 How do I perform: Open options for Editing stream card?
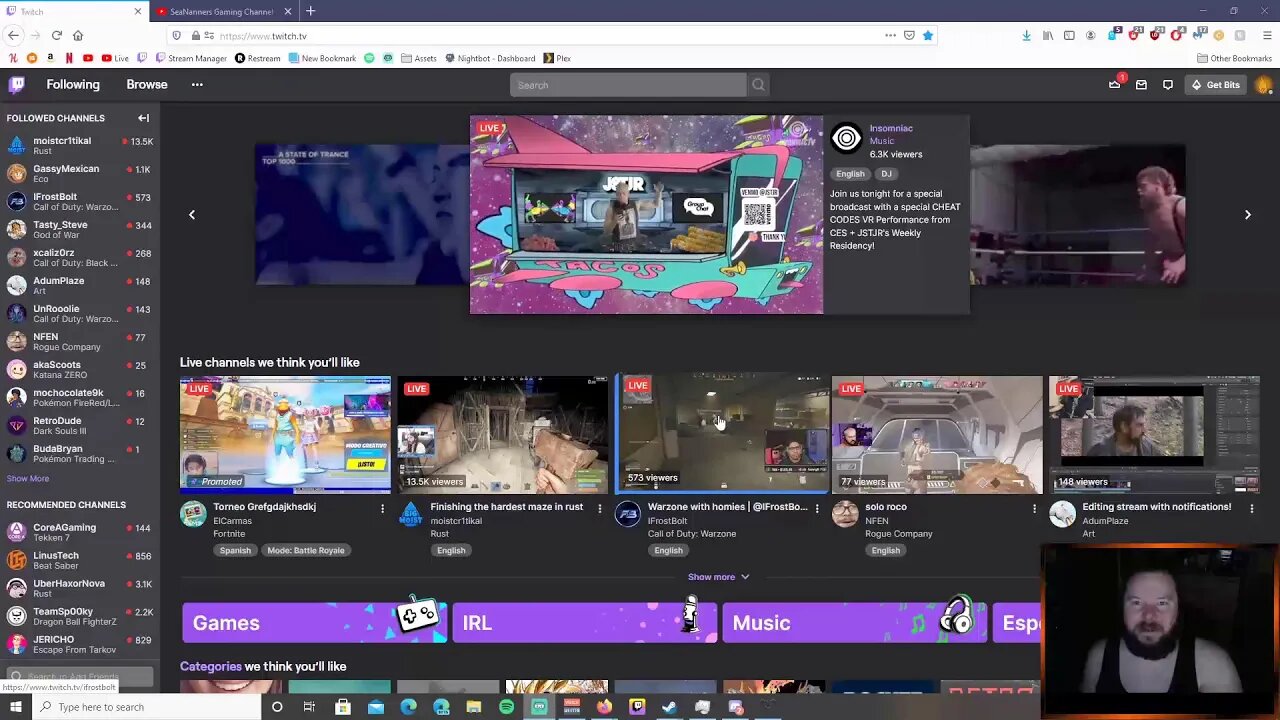pyautogui.click(x=1251, y=509)
